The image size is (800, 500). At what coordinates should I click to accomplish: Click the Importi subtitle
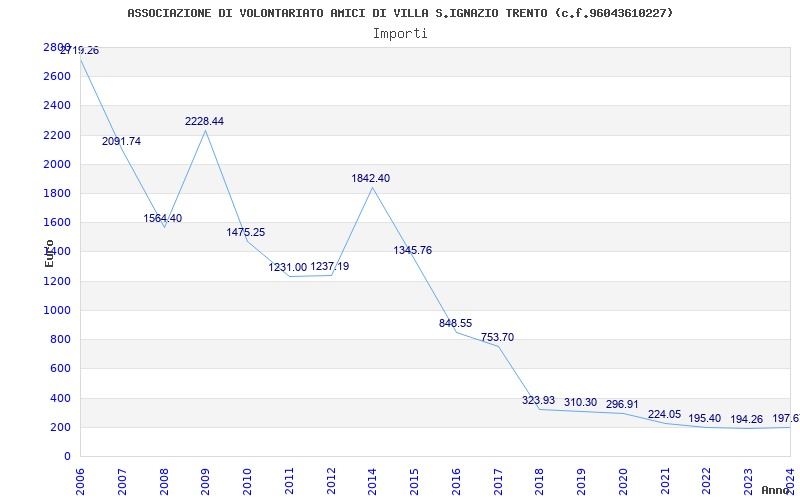click(400, 34)
